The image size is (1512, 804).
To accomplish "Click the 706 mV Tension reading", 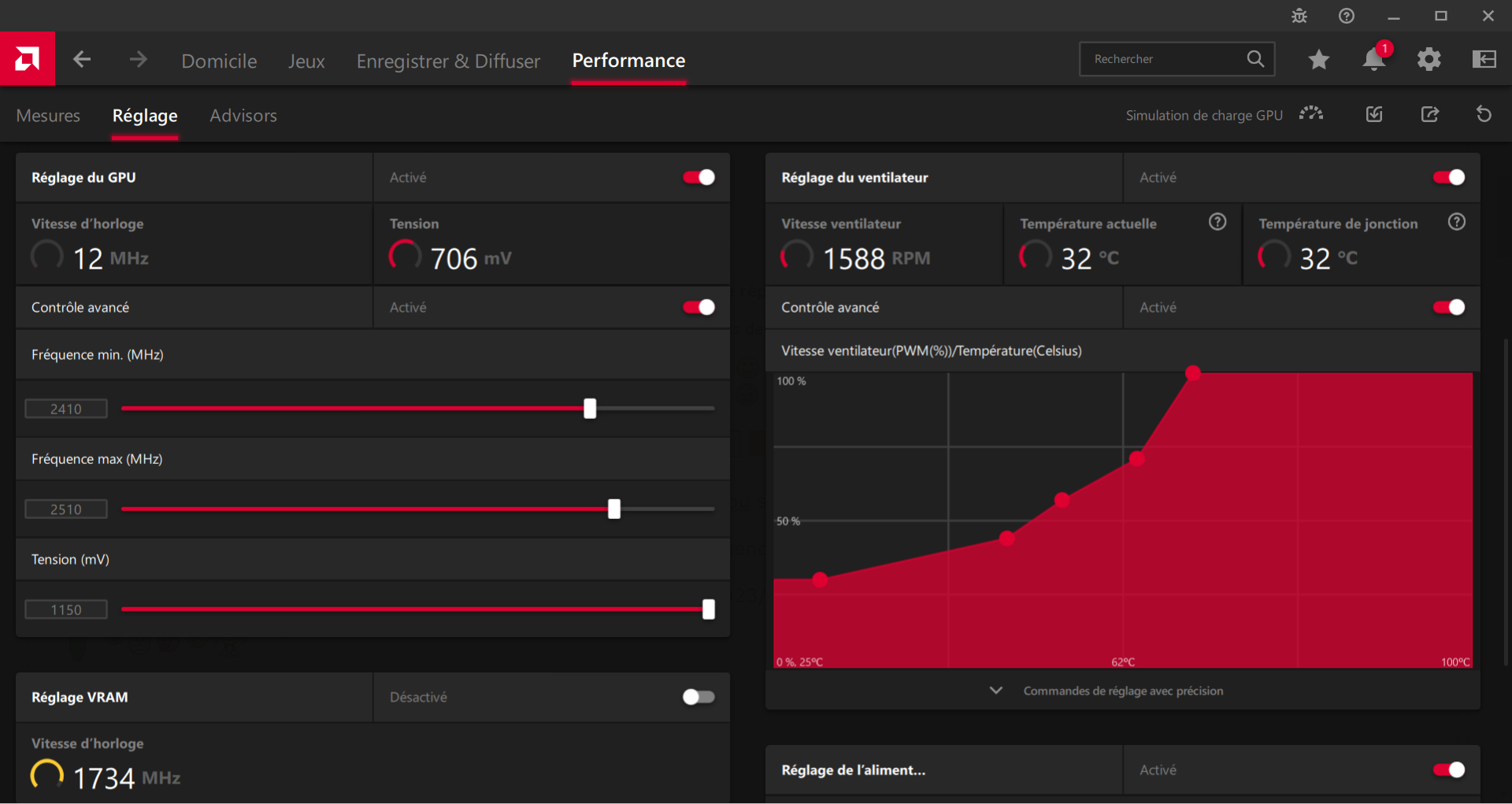I will coord(471,258).
